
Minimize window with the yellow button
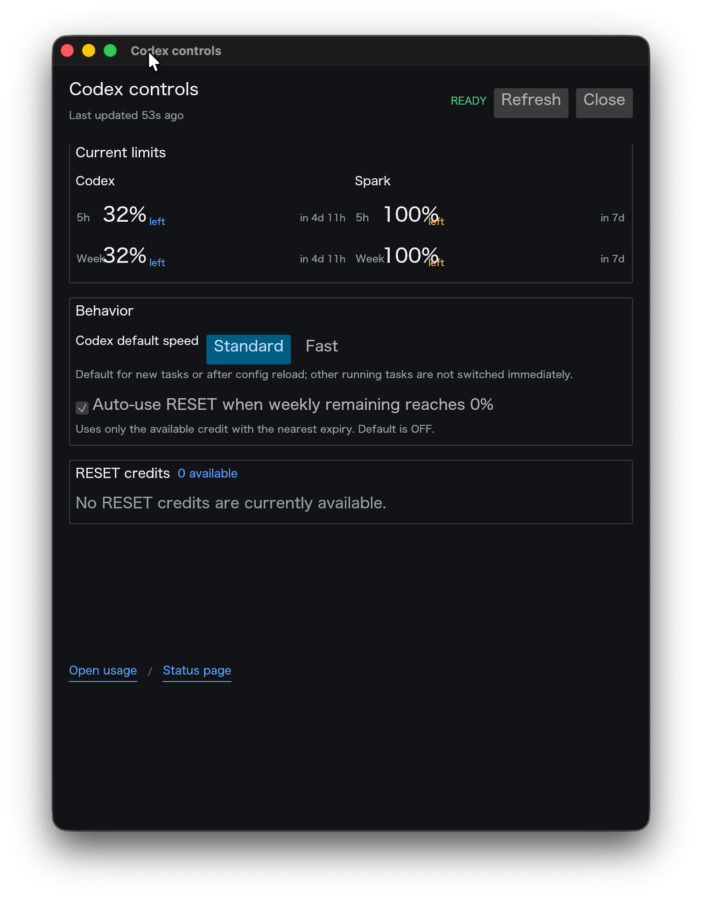[88, 51]
